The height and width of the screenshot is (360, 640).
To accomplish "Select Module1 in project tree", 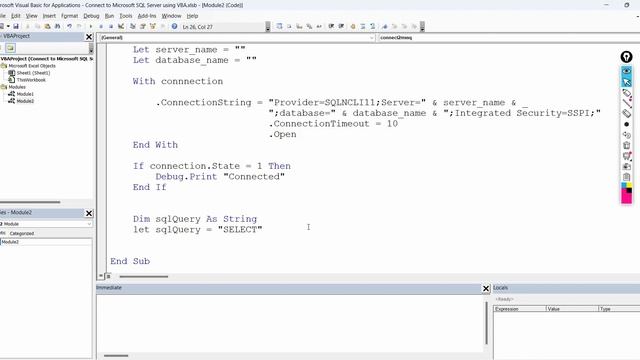I will [x=25, y=94].
